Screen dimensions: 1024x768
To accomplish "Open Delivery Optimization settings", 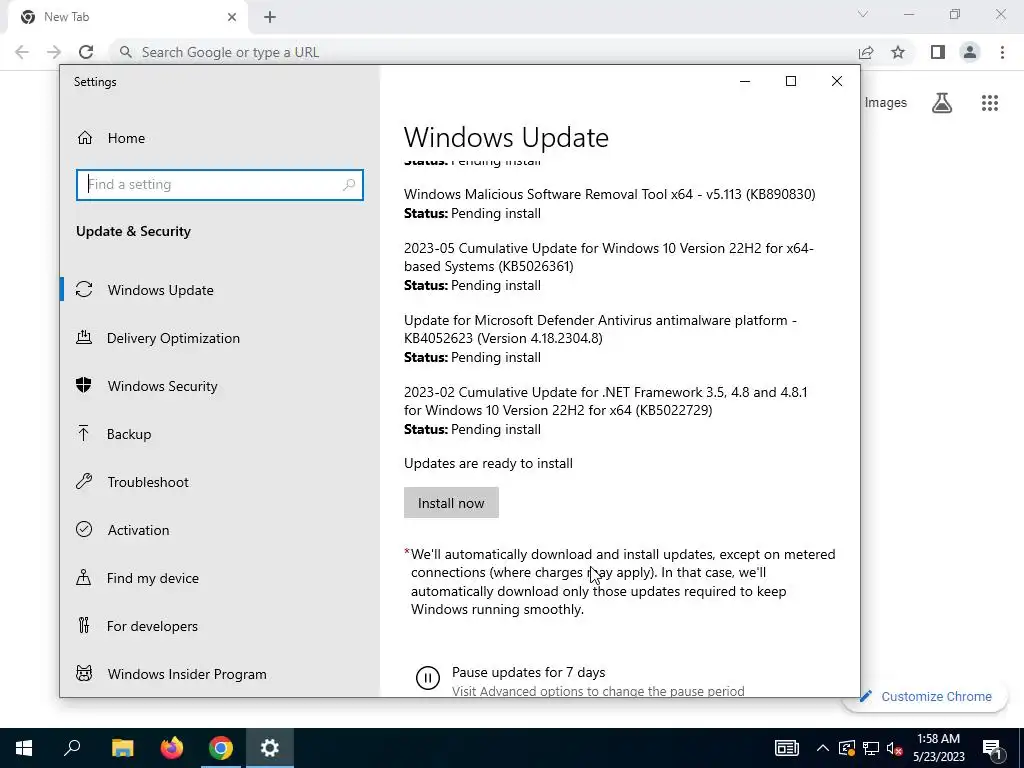I will pos(173,338).
